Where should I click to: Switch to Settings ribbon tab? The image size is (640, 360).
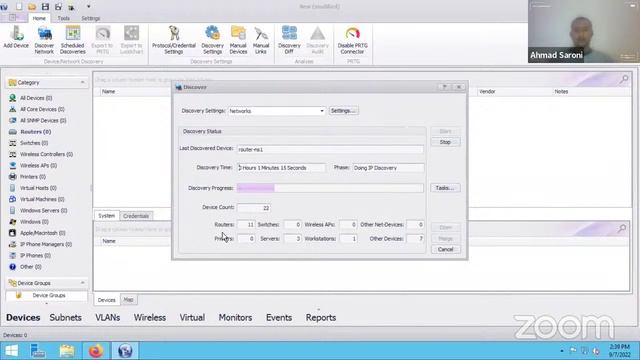click(x=91, y=18)
